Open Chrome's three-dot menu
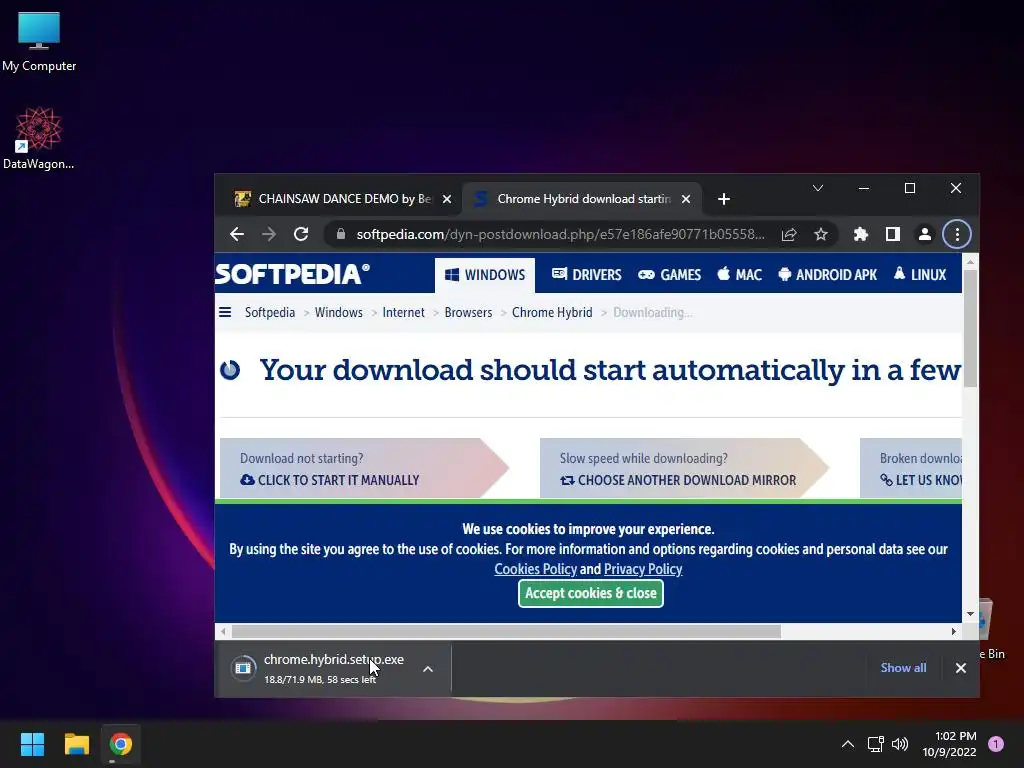 coord(957,234)
